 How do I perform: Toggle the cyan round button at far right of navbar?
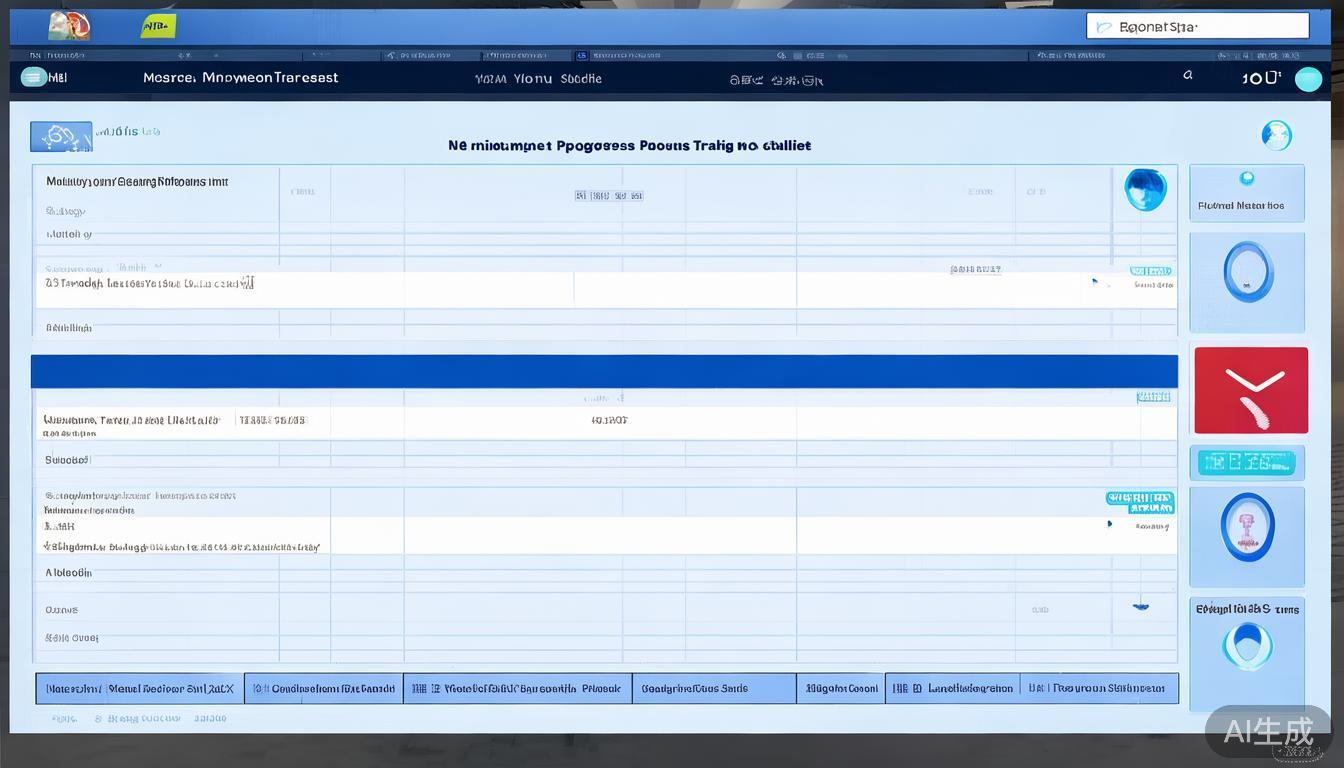[x=1308, y=79]
